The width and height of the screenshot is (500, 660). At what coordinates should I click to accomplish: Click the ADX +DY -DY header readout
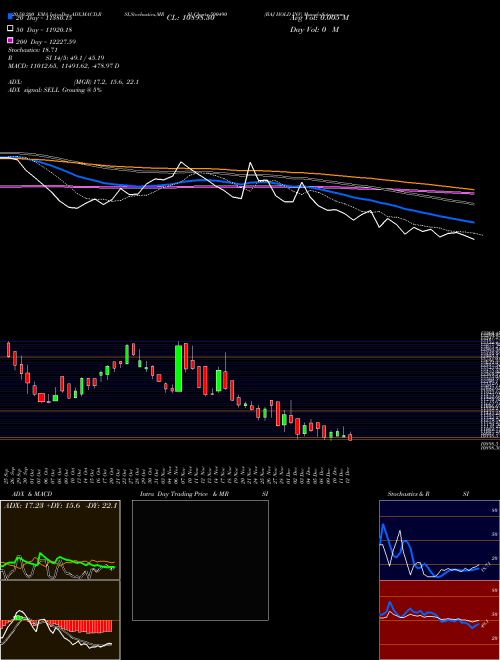tap(61, 505)
